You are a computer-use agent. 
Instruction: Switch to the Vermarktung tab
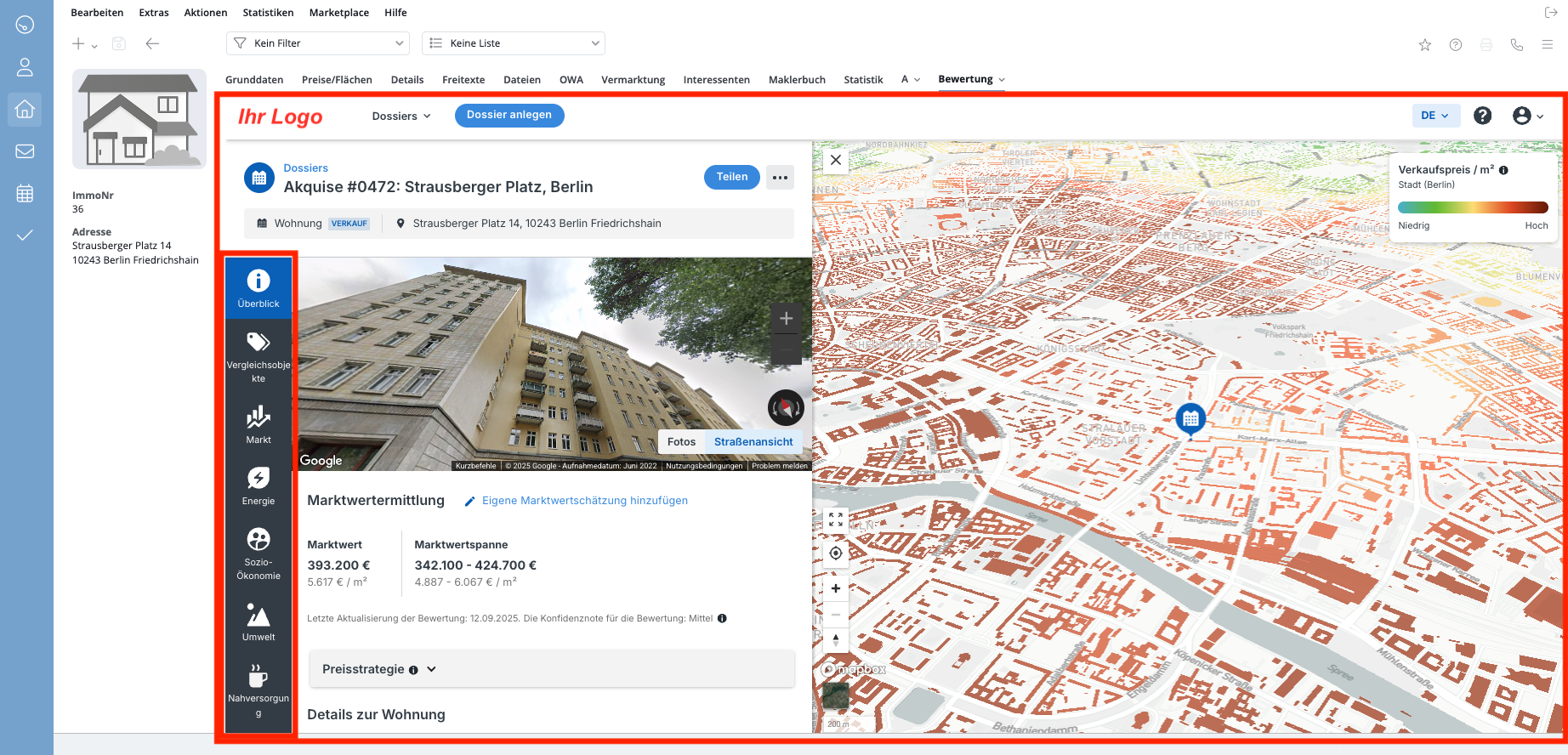[x=633, y=80]
